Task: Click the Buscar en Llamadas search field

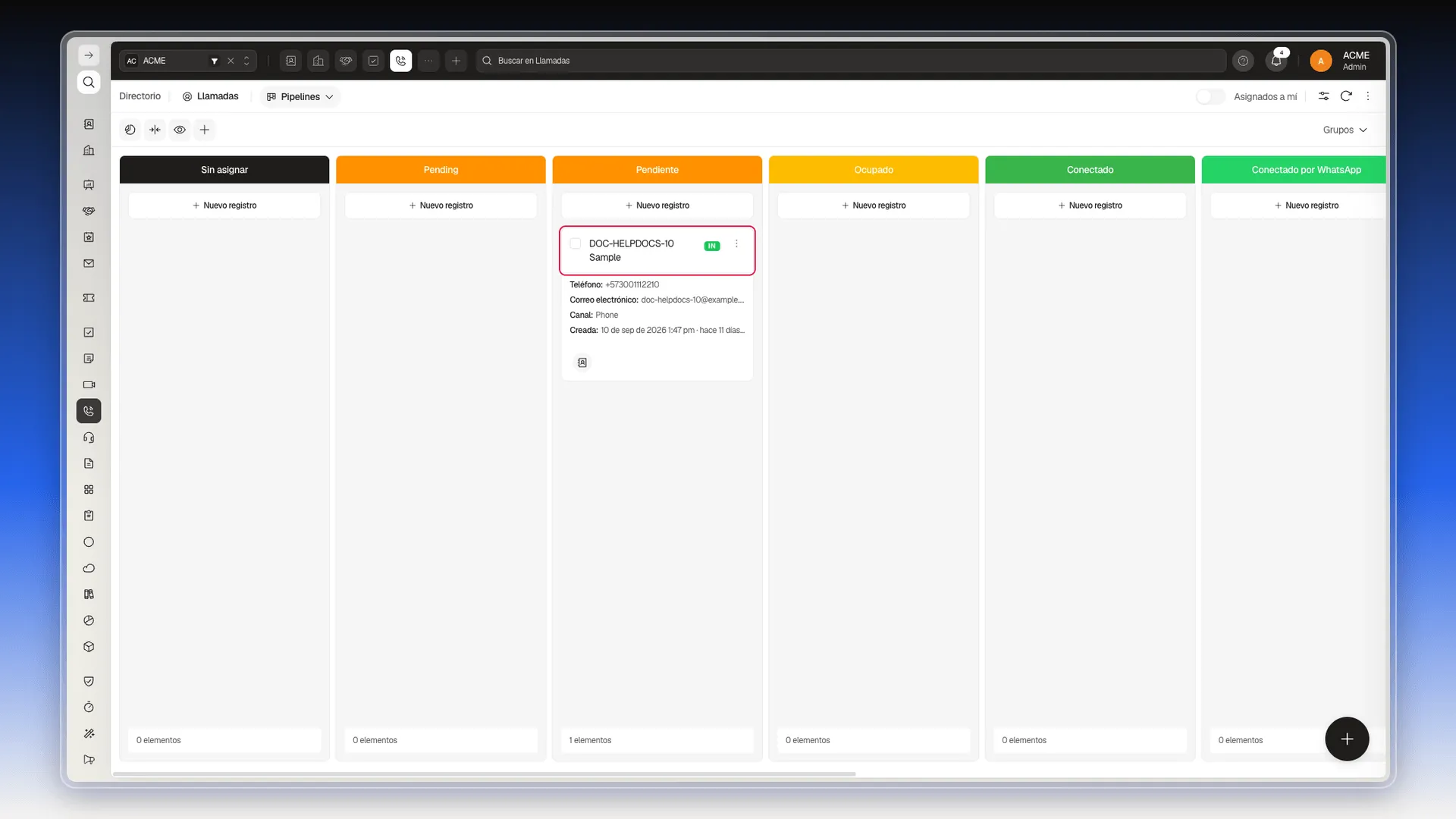Action: point(850,61)
